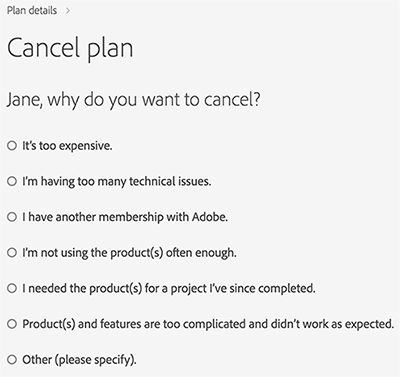
Task: Click the "I'm not using the product(s) often enough." text
Action: point(129,253)
